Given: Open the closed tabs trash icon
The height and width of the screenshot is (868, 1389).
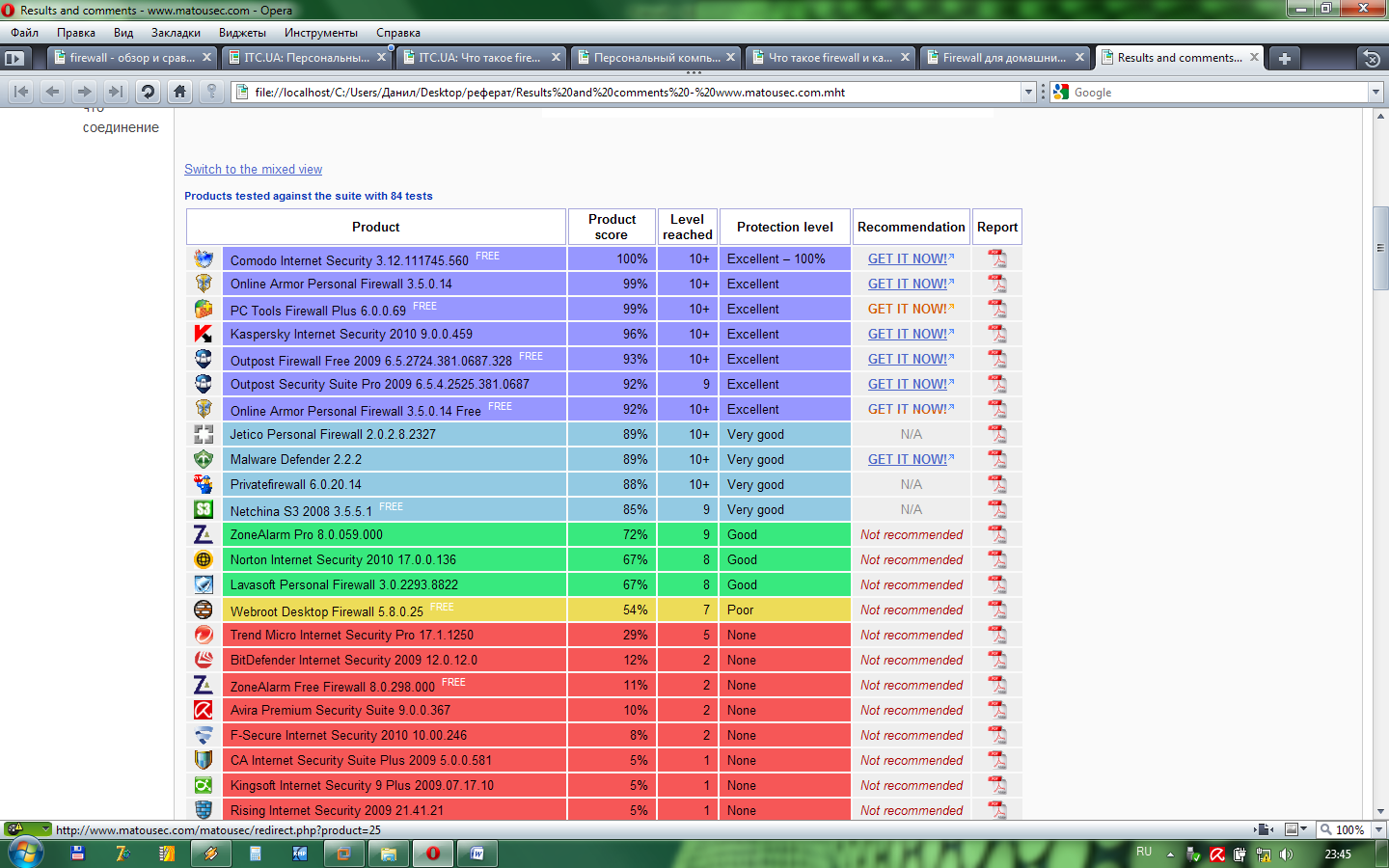Looking at the screenshot, I should 1372,59.
